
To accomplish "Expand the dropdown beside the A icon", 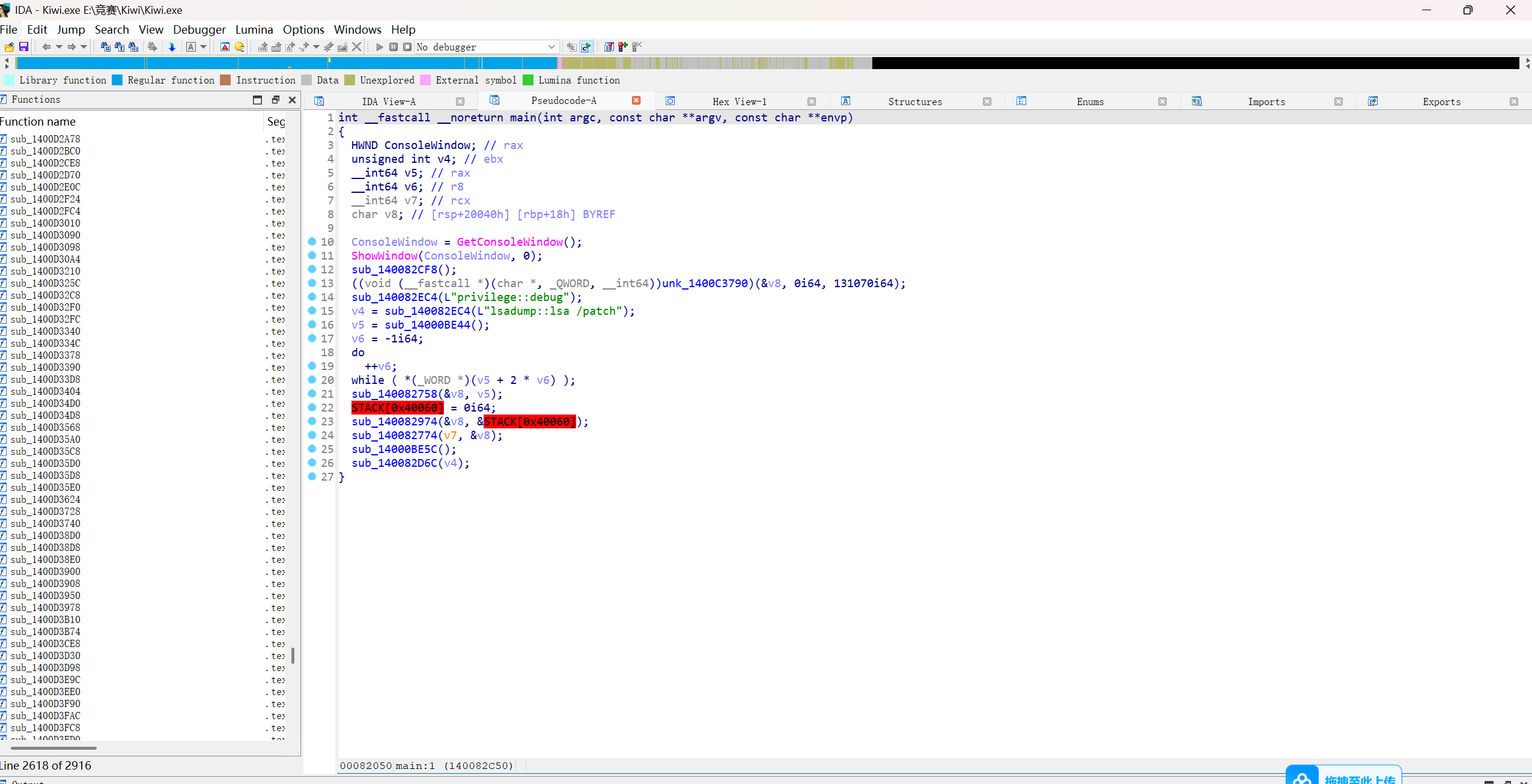I will point(204,47).
